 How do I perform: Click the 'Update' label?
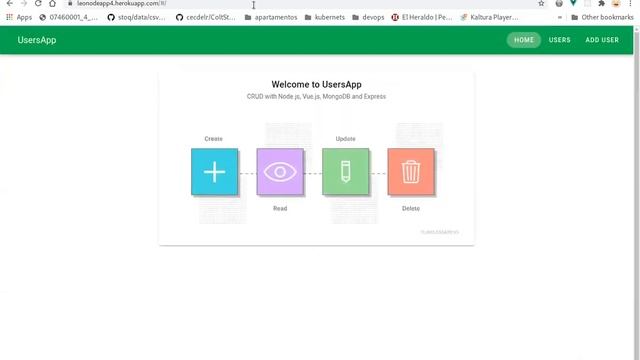coord(345,139)
